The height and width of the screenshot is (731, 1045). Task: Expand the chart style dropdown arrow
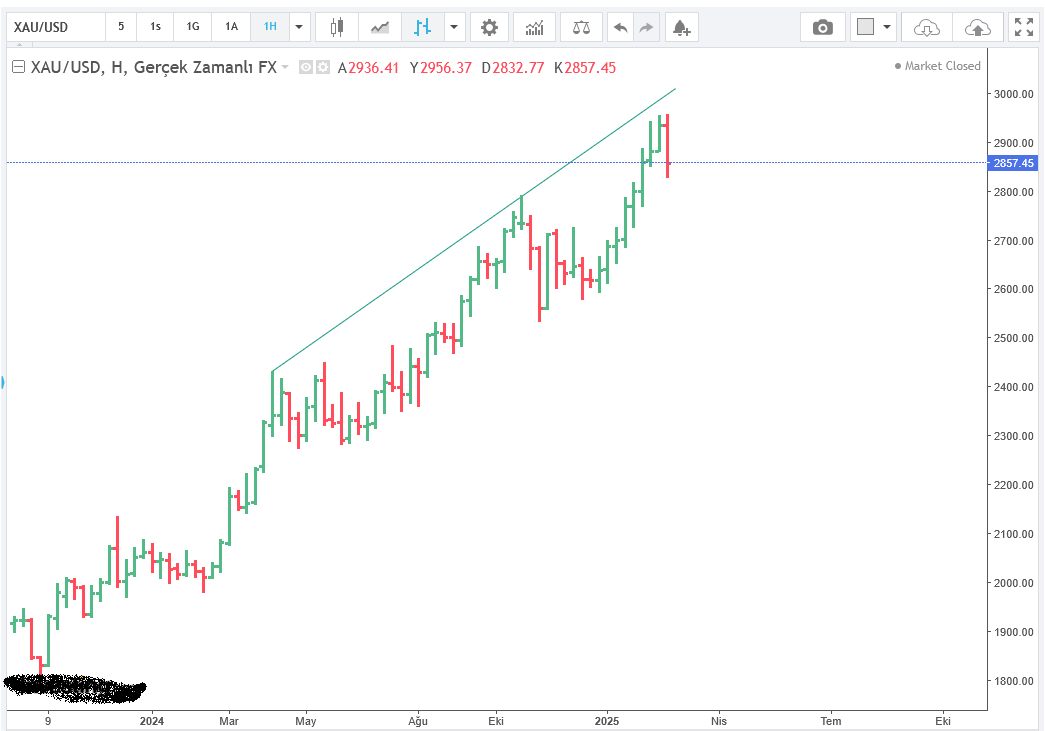pyautogui.click(x=454, y=27)
